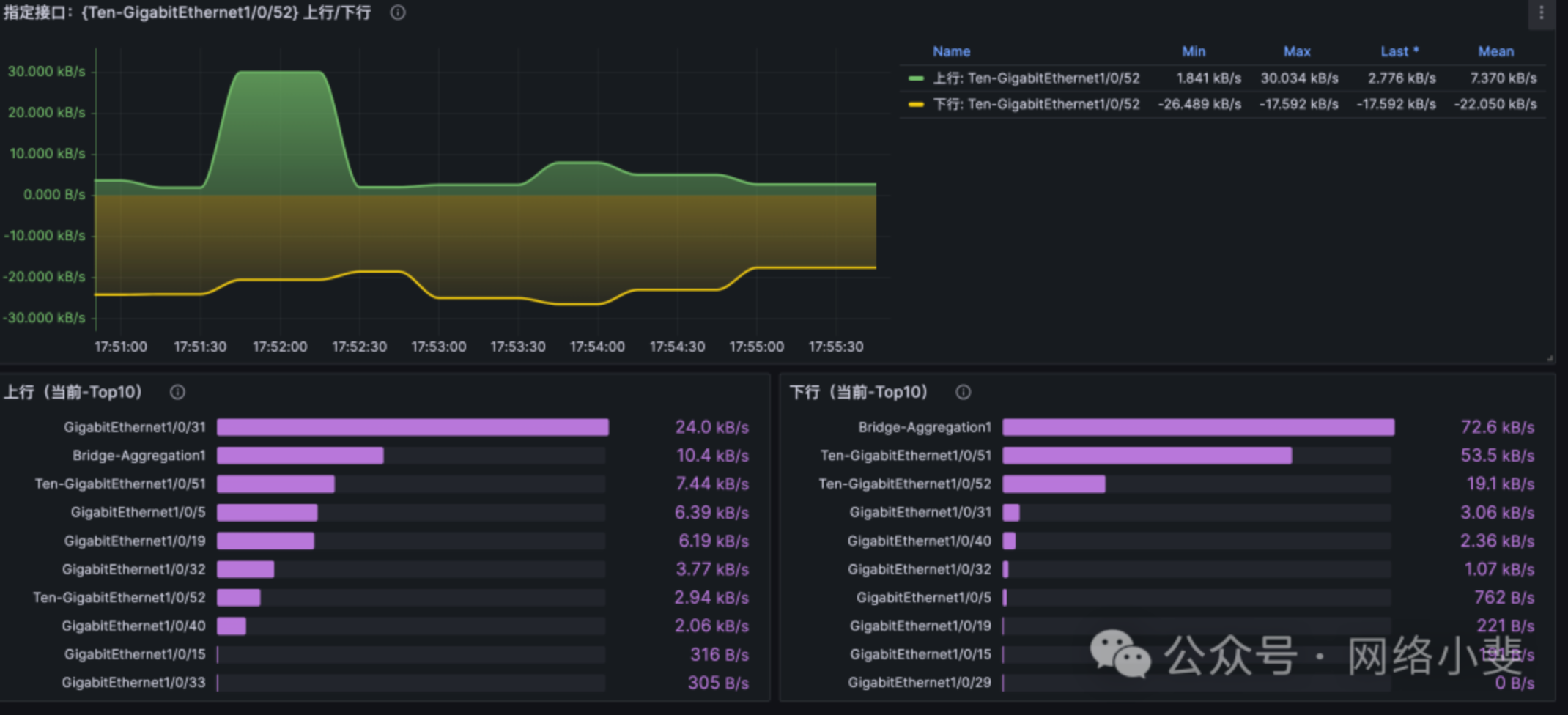Image resolution: width=1568 pixels, height=715 pixels.
Task: Click the 下行 GigabitEthernet1/0/29 label
Action: [x=919, y=683]
